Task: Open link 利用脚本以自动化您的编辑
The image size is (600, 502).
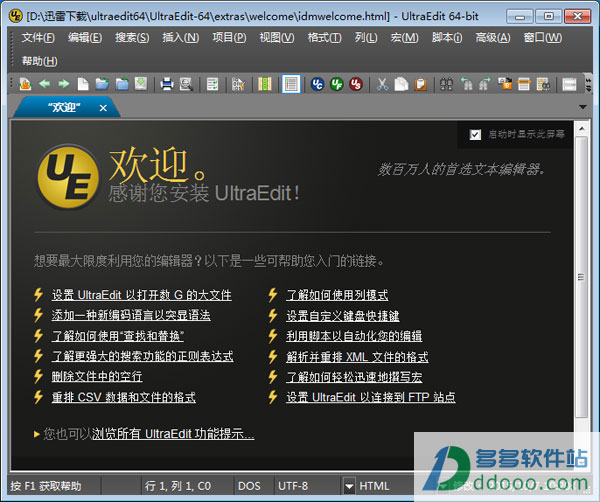Action: [x=354, y=336]
